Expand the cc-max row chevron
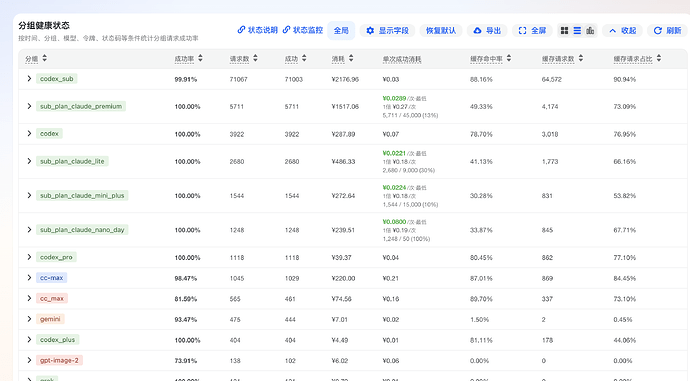The image size is (690, 381). (29, 278)
